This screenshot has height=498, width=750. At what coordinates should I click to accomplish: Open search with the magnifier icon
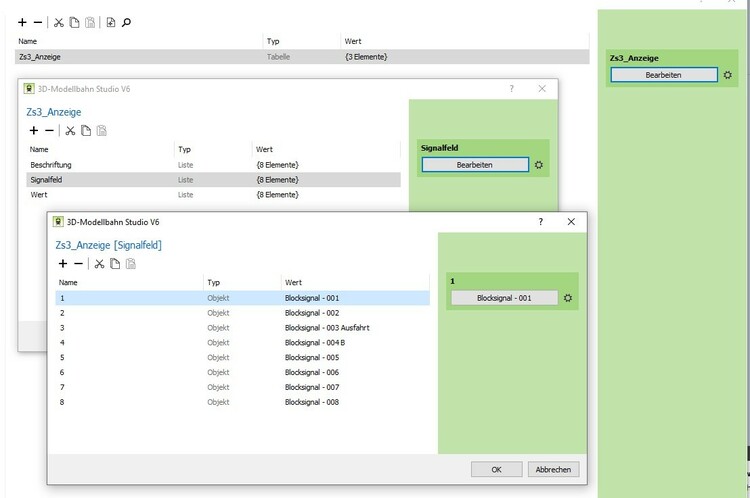point(126,22)
